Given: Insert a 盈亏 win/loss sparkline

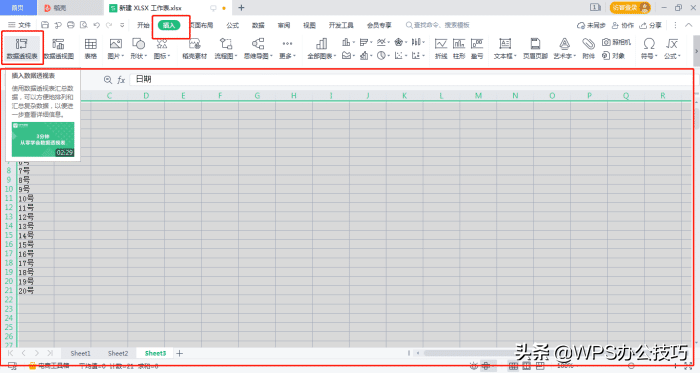Looking at the screenshot, I should coord(477,48).
